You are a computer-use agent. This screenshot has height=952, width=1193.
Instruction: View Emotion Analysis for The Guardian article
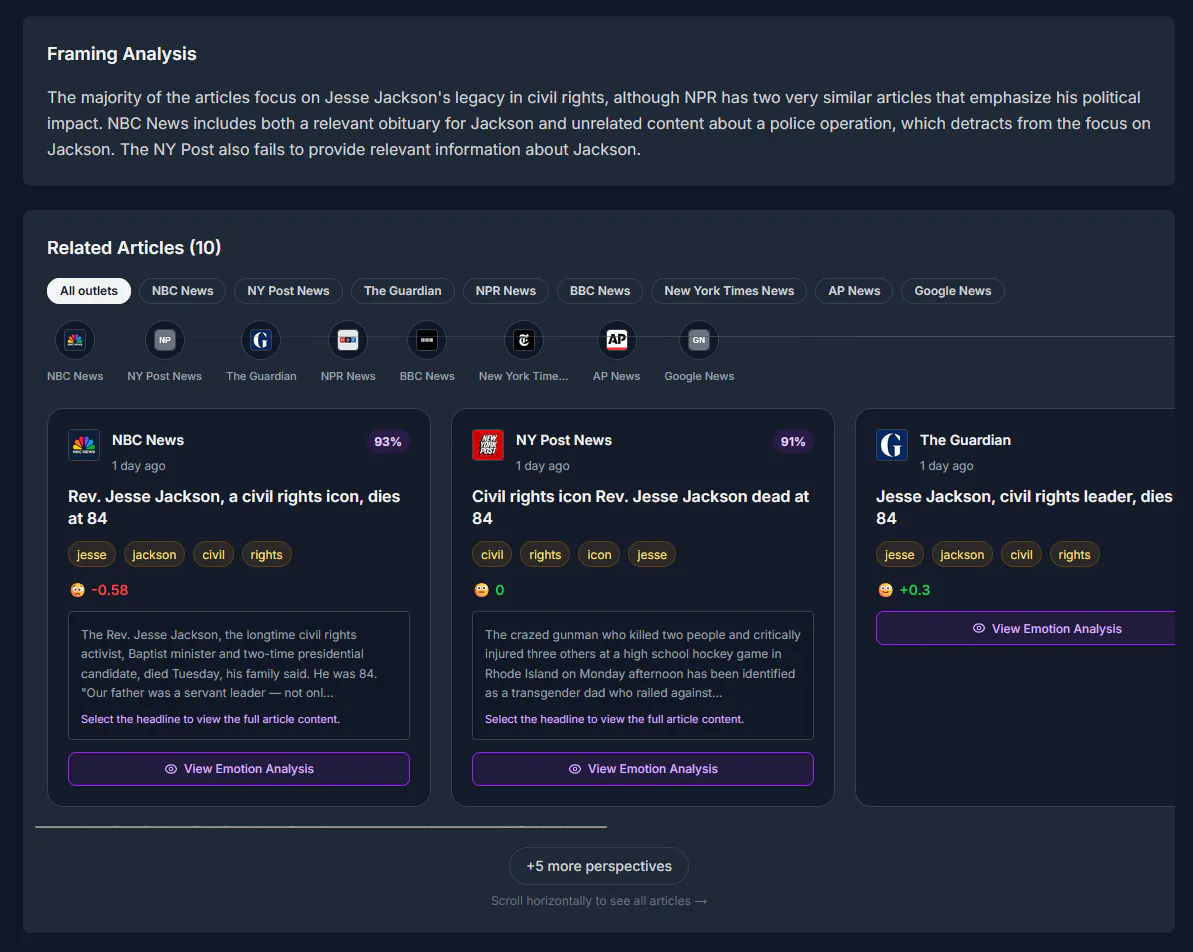click(x=1026, y=629)
